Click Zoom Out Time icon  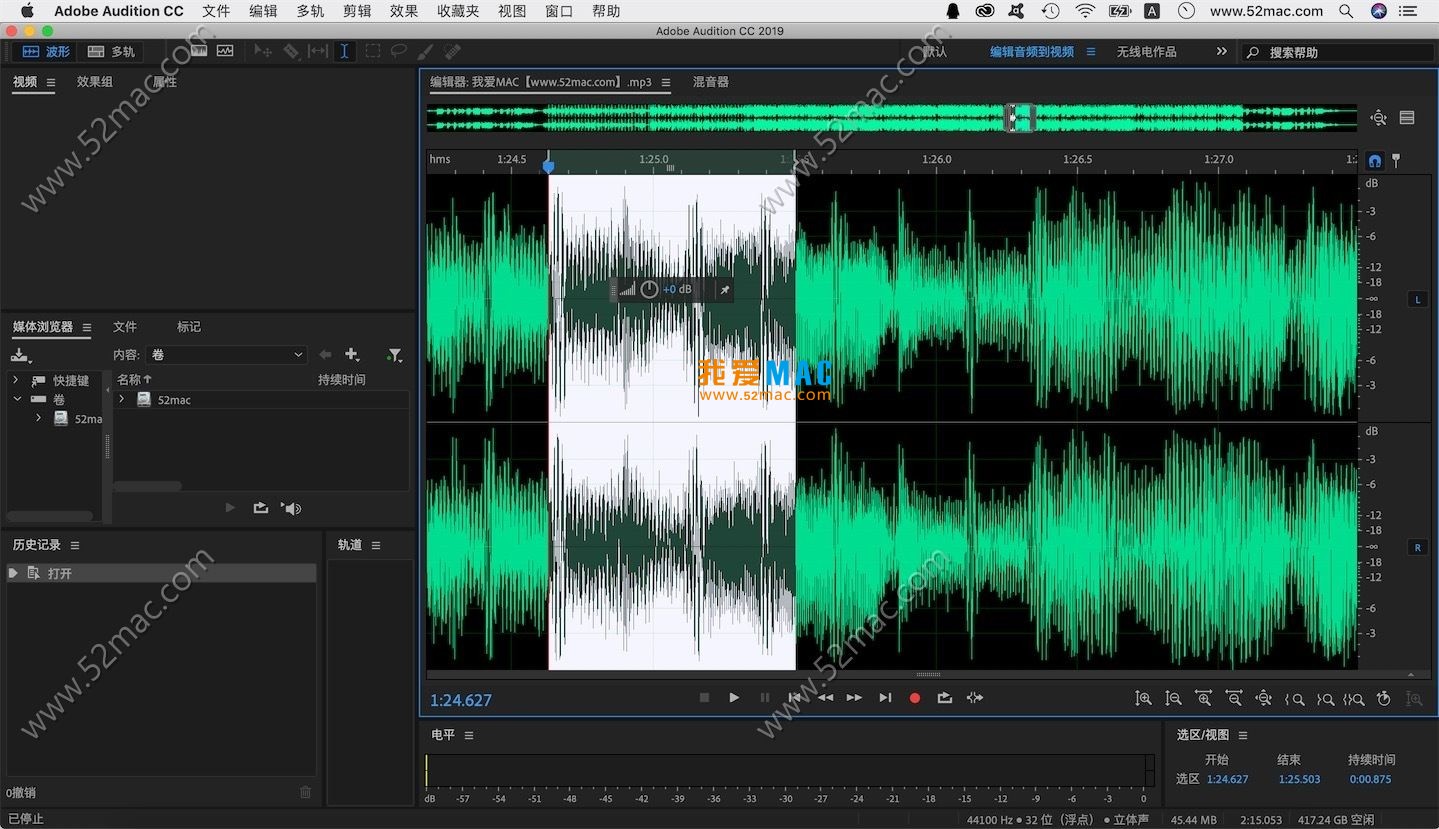coord(1234,699)
